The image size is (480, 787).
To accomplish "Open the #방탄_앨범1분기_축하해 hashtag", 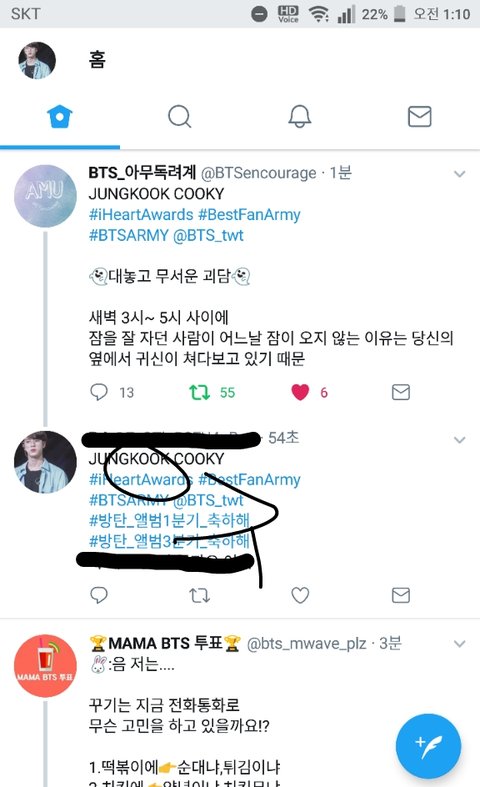I will pos(169,520).
